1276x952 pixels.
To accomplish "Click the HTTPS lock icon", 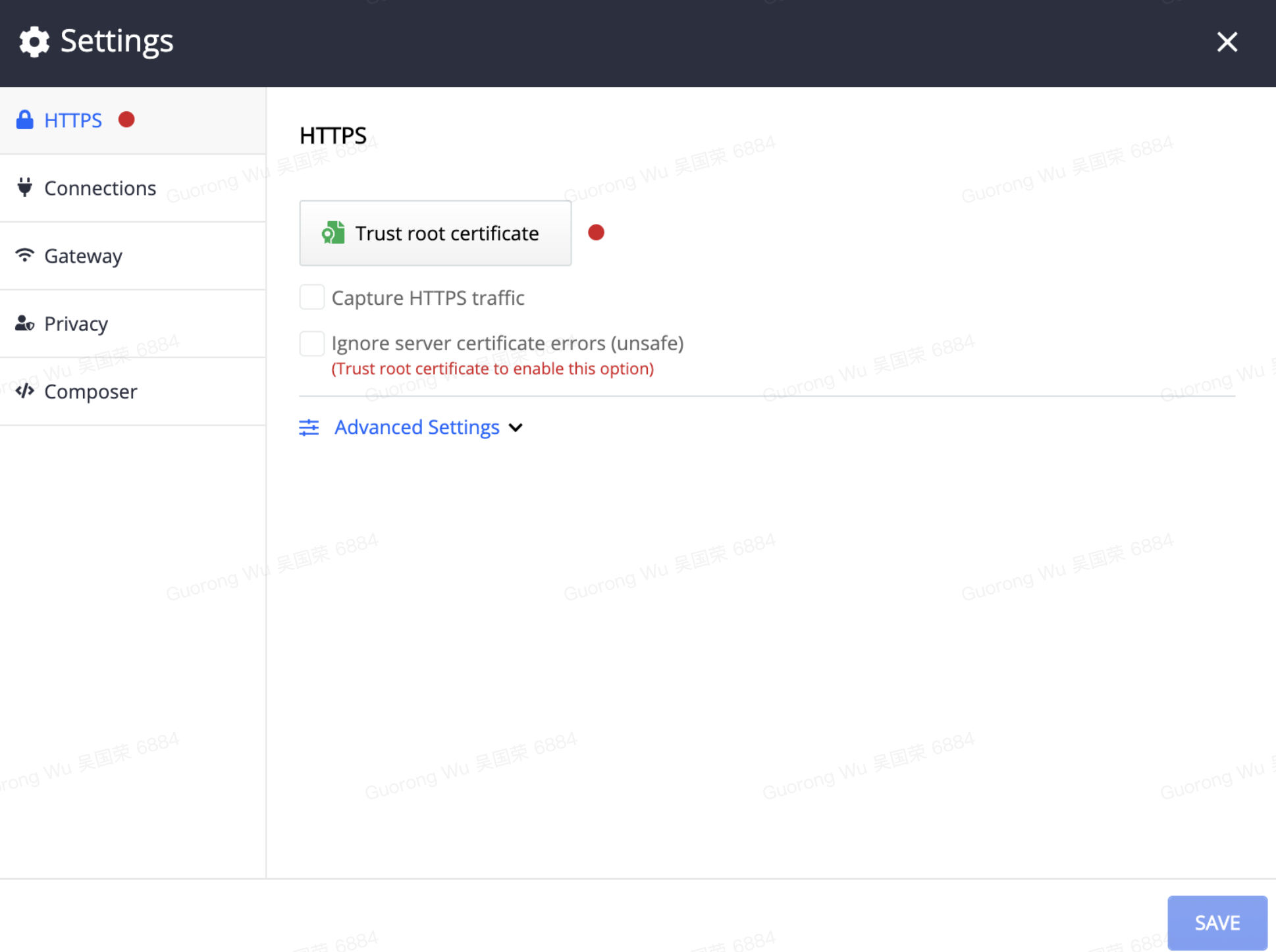I will [25, 120].
